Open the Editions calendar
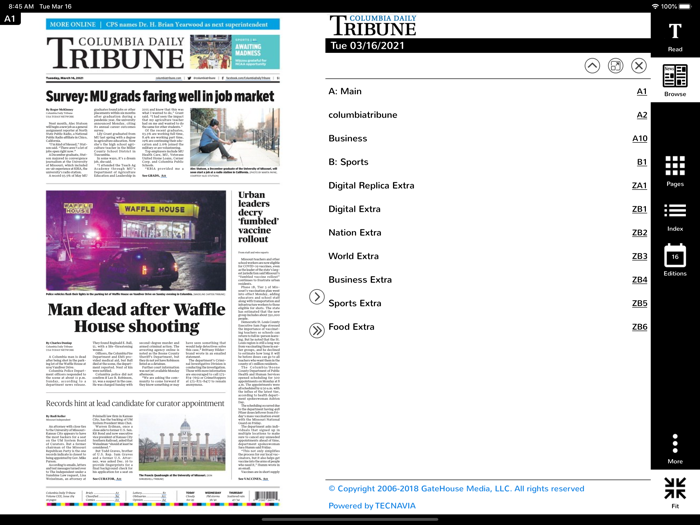Screen dimensions: 700x525 tap(675, 260)
